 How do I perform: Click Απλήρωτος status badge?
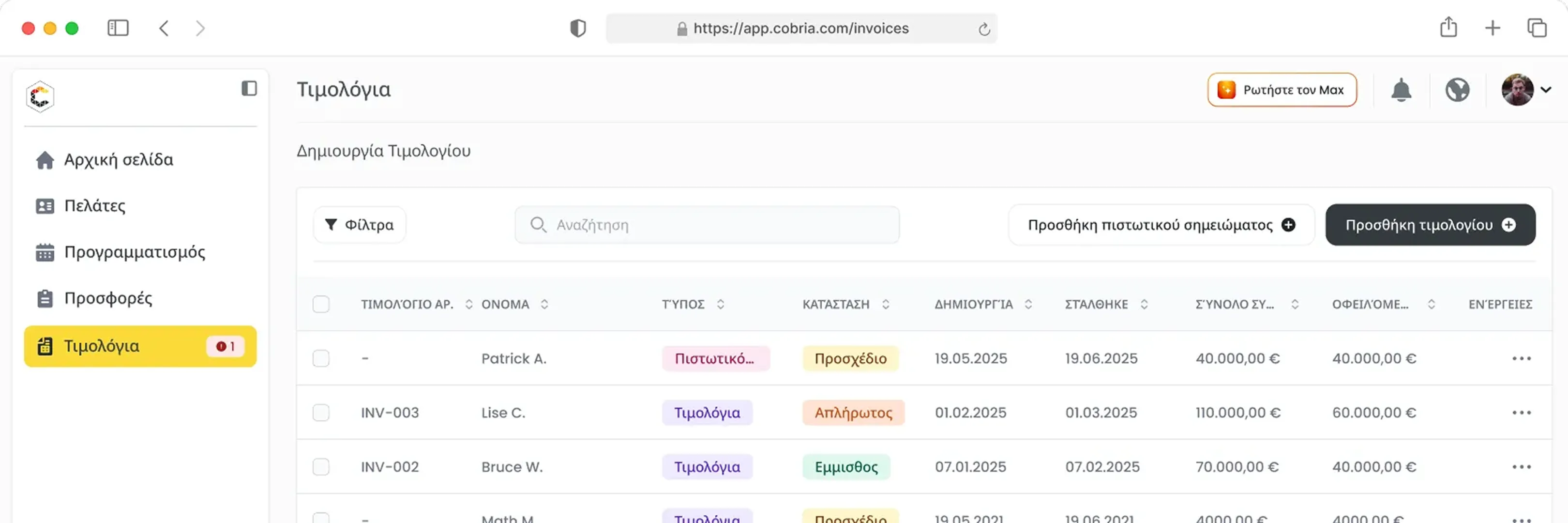coord(853,413)
